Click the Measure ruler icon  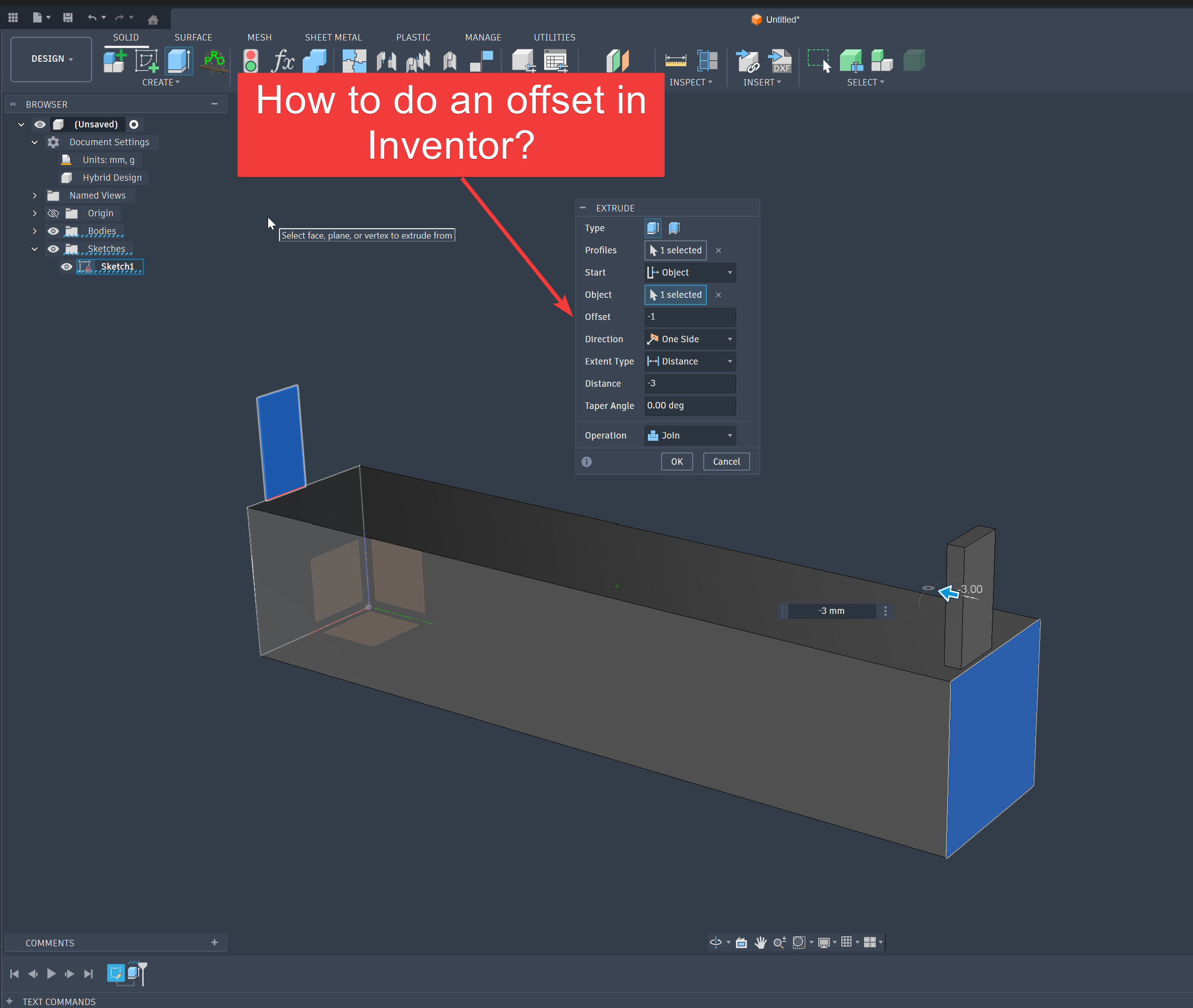[x=676, y=61]
